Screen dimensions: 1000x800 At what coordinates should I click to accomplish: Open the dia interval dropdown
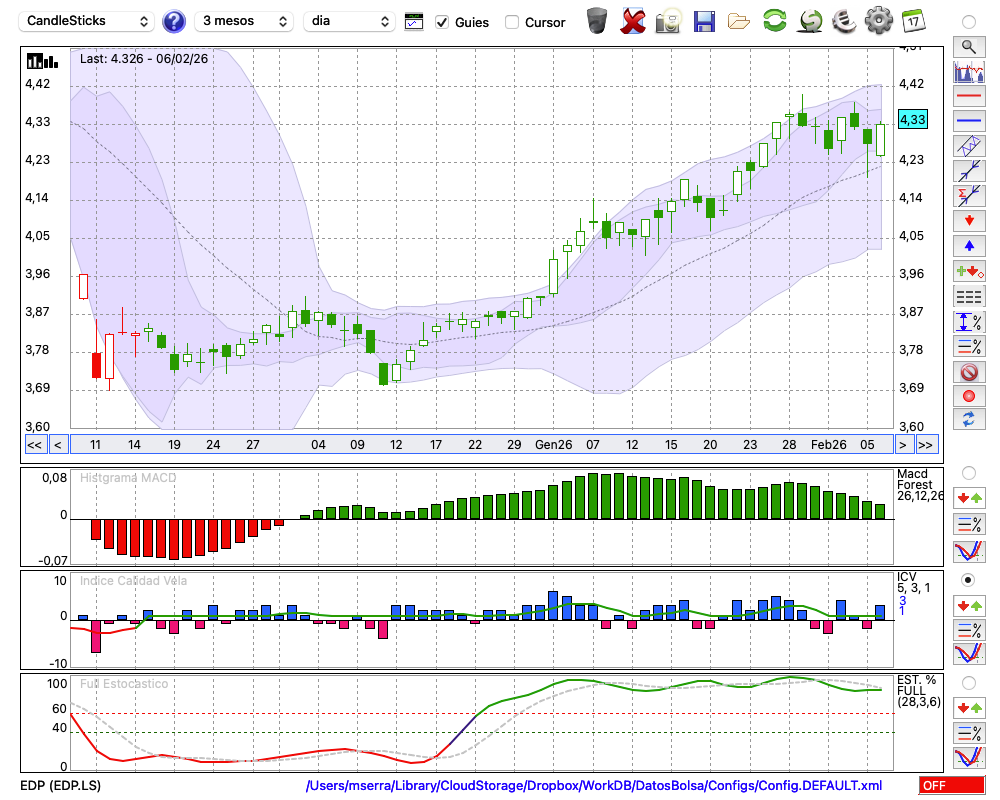[348, 21]
